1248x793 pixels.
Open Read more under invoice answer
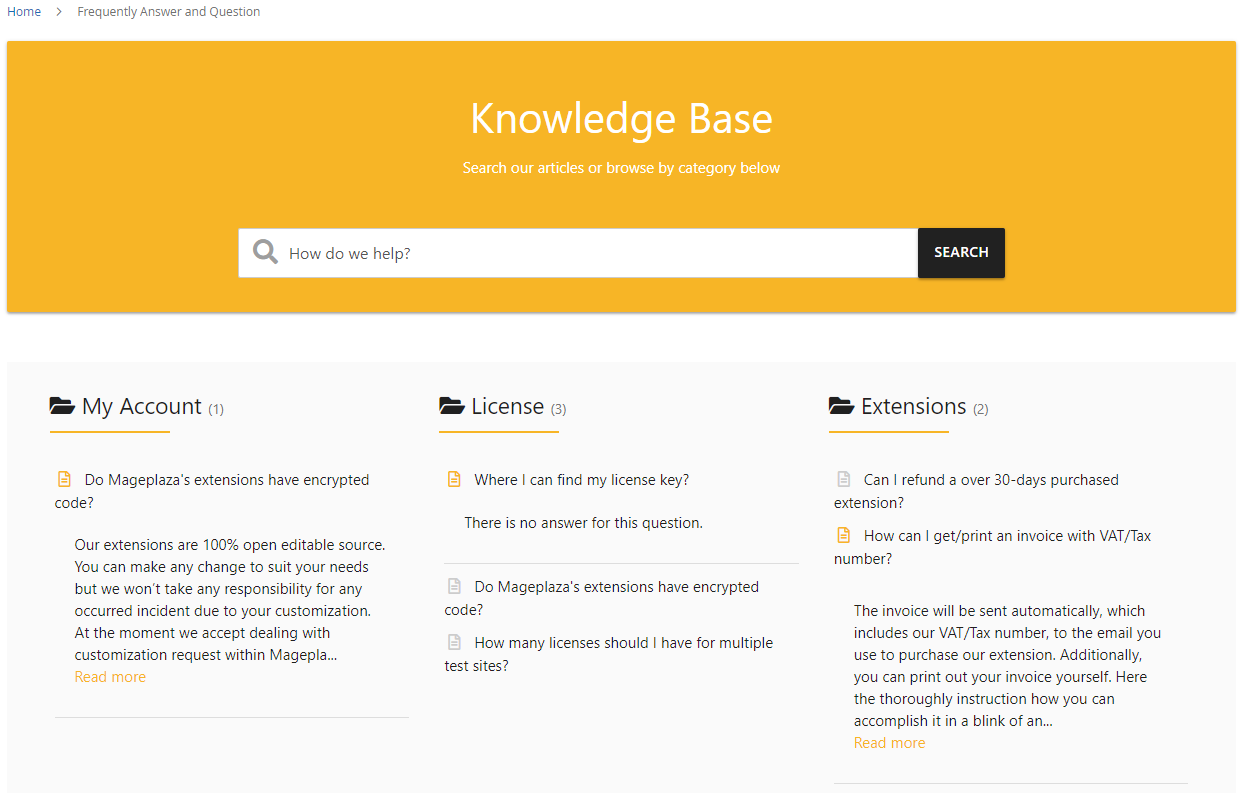(889, 743)
